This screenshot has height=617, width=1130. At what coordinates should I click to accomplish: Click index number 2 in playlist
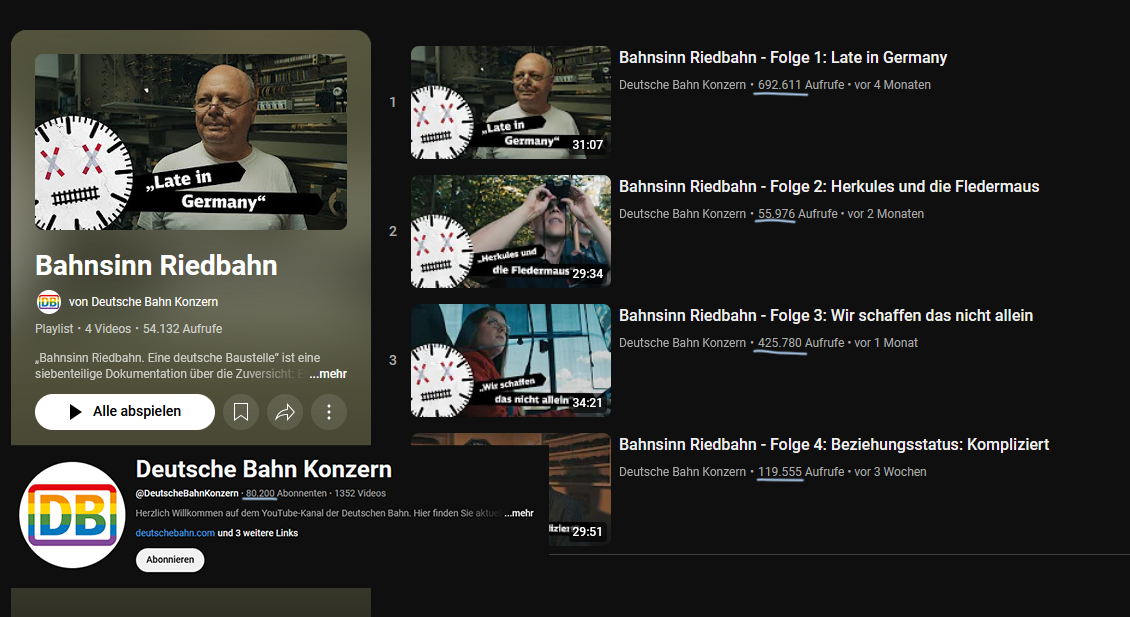(x=393, y=231)
